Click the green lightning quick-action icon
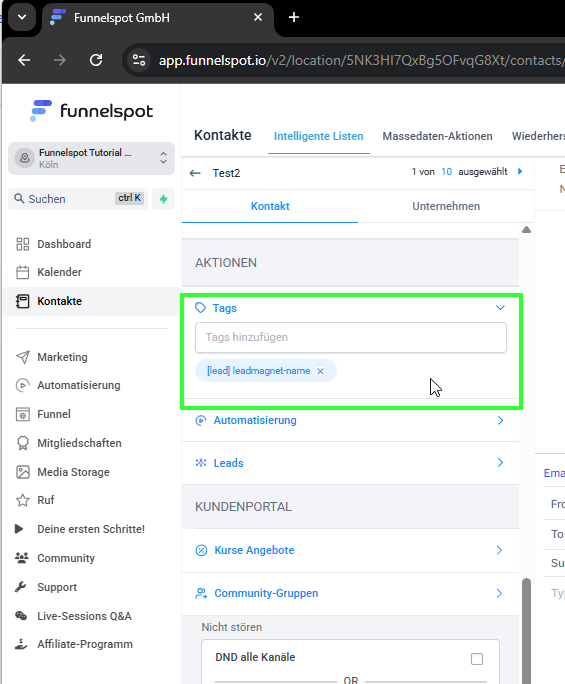 coord(164,199)
